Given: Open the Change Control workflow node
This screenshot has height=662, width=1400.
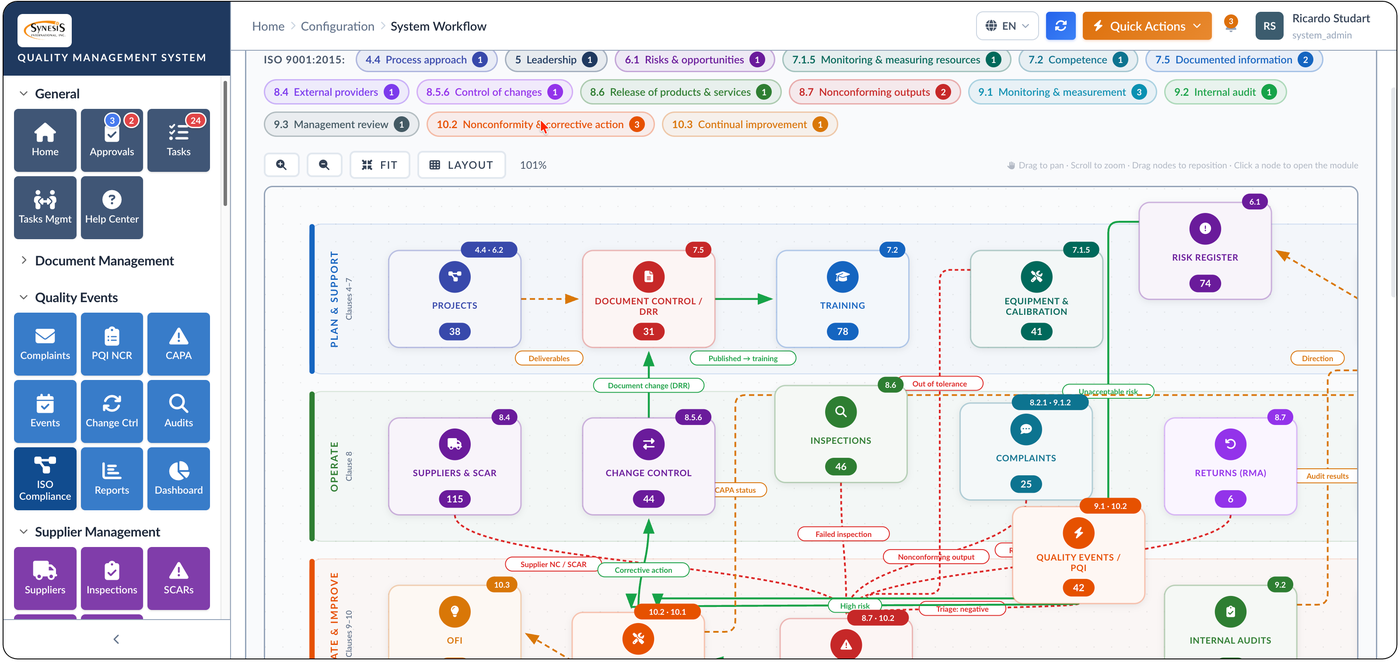Looking at the screenshot, I should point(649,467).
